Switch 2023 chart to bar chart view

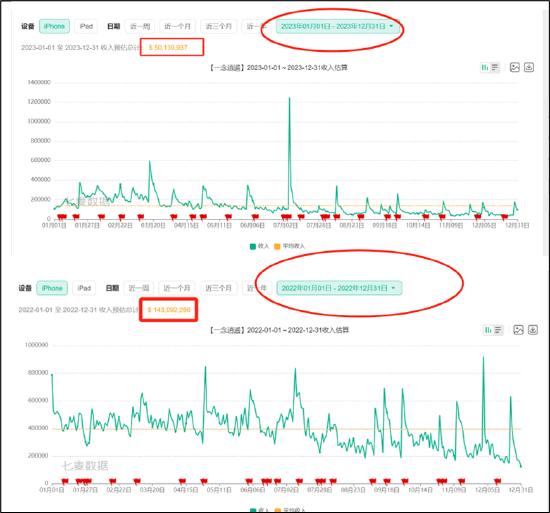pos(485,67)
